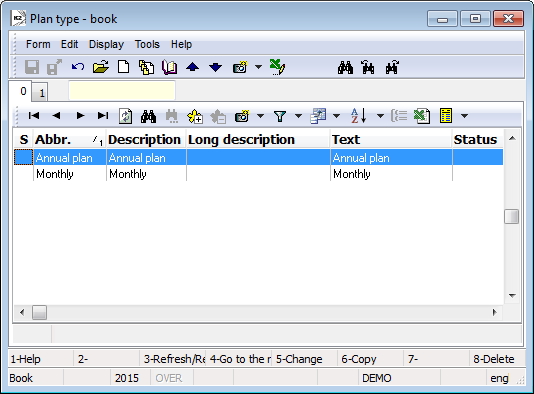Click the S column header
The width and height of the screenshot is (534, 394).
pyautogui.click(x=23, y=140)
